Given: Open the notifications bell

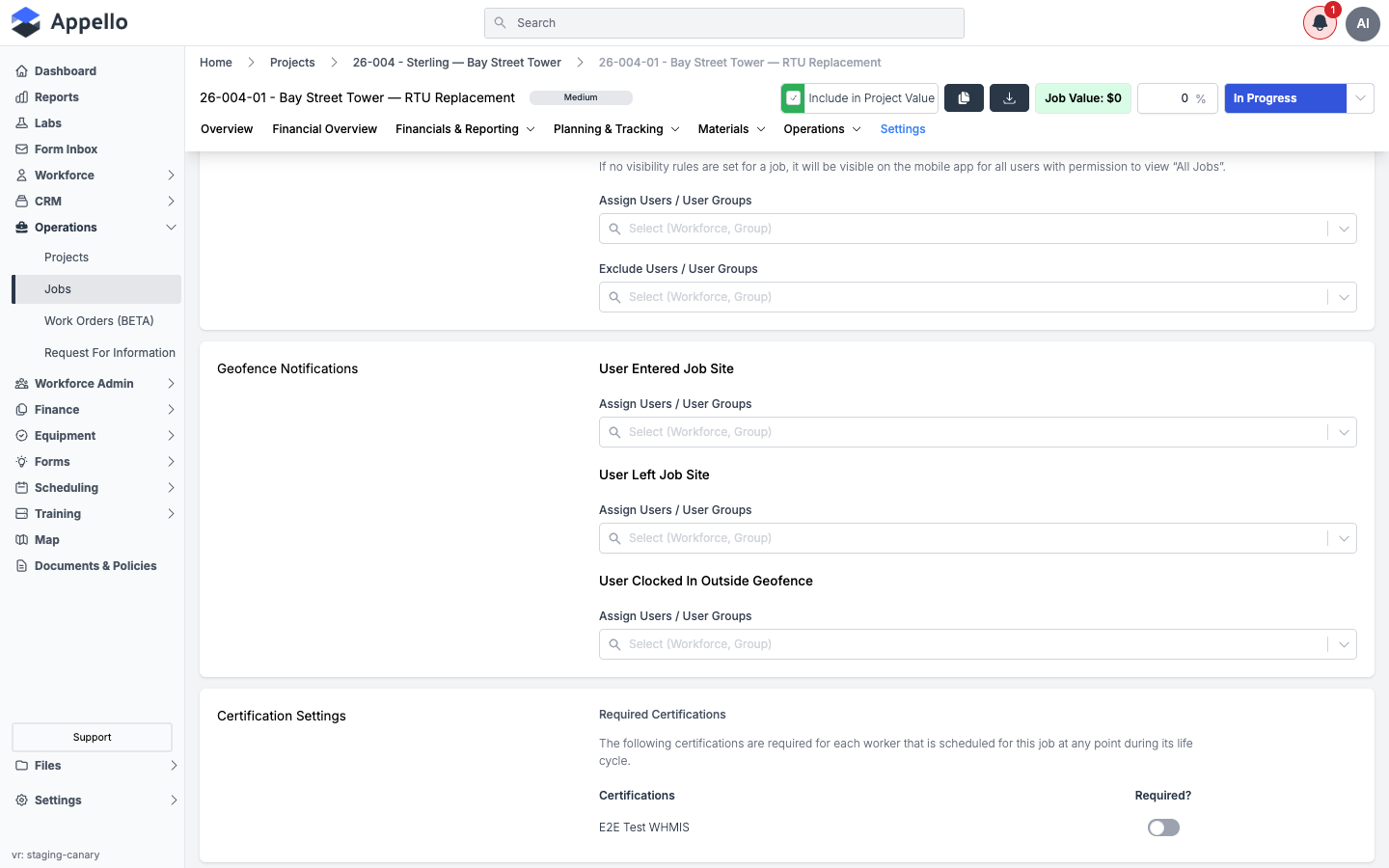Looking at the screenshot, I should click(1320, 23).
